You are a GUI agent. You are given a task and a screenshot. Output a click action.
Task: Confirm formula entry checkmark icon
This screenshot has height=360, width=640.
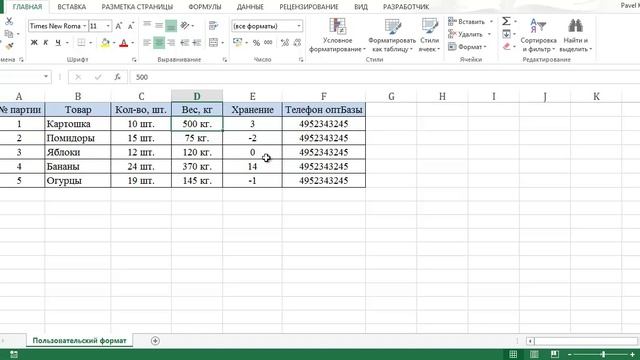[x=98, y=77]
